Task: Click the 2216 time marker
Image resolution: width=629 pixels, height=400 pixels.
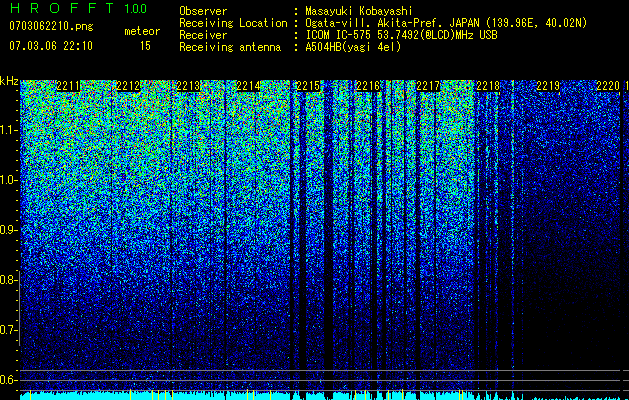Action: coord(368,86)
